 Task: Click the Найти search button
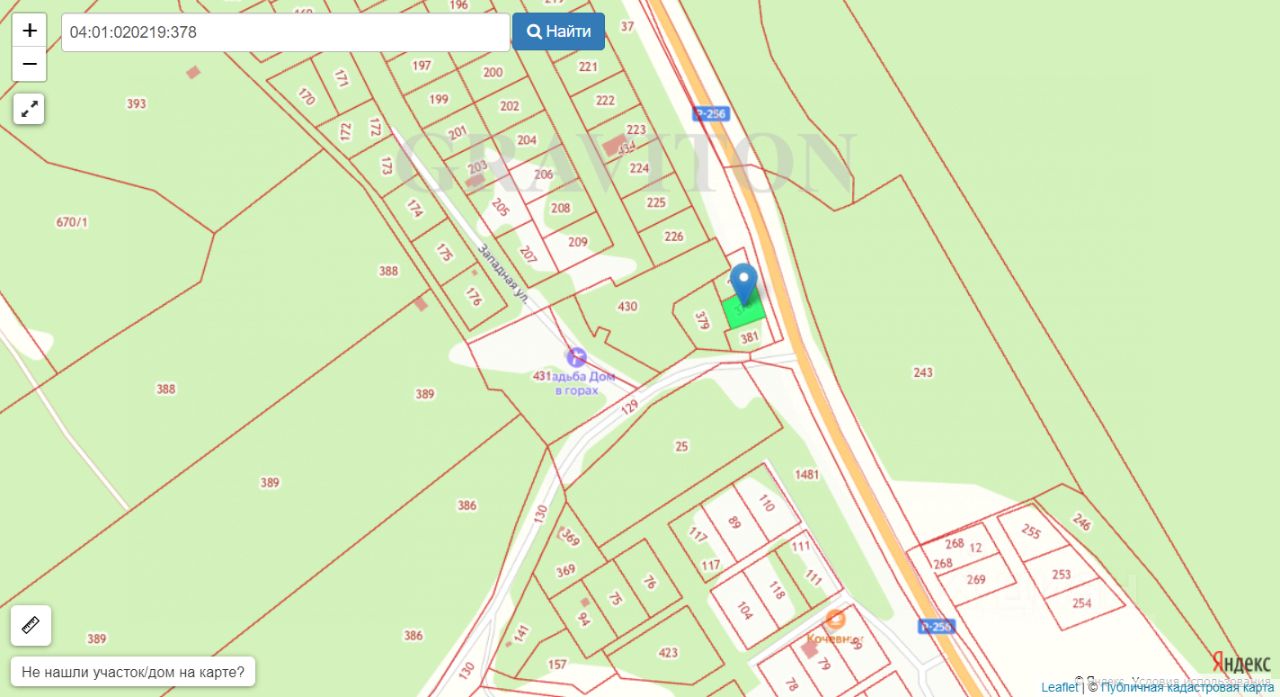[x=558, y=32]
